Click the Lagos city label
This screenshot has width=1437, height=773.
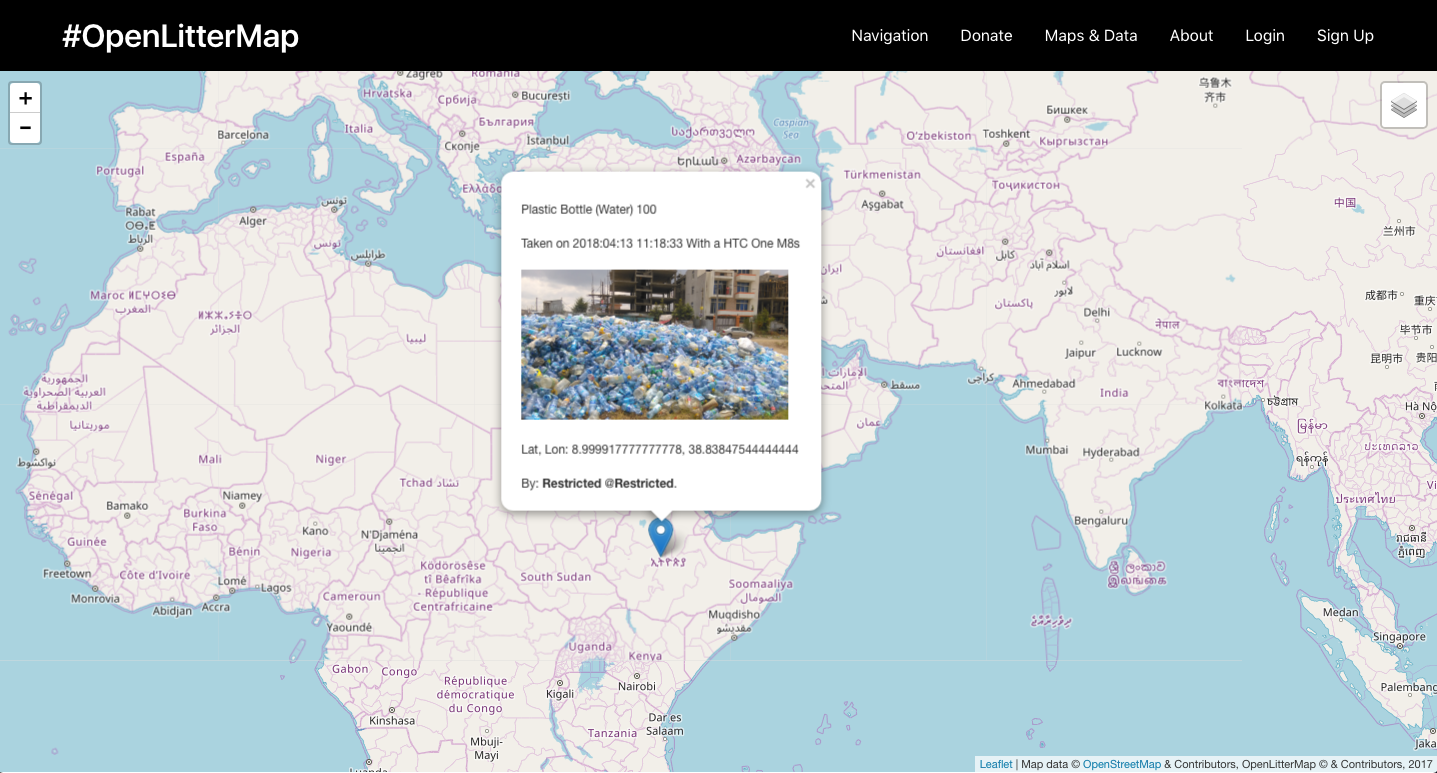(276, 587)
